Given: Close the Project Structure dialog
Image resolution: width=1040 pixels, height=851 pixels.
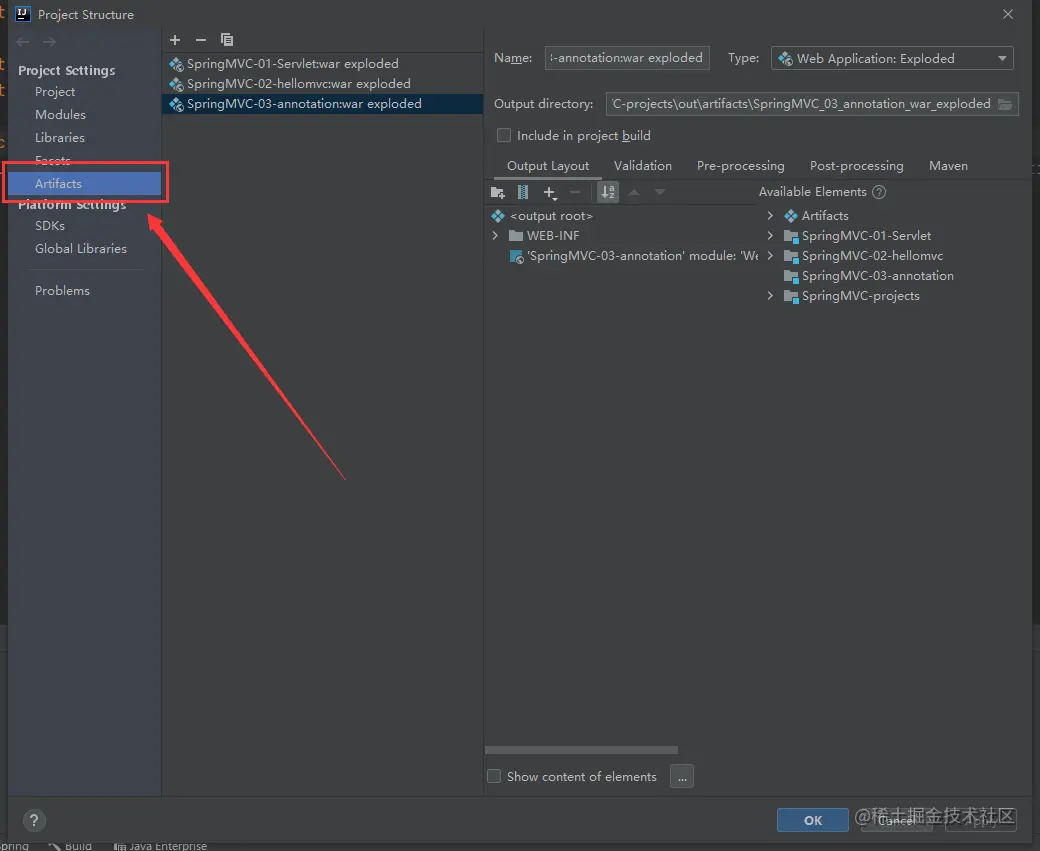Looking at the screenshot, I should click(1008, 14).
